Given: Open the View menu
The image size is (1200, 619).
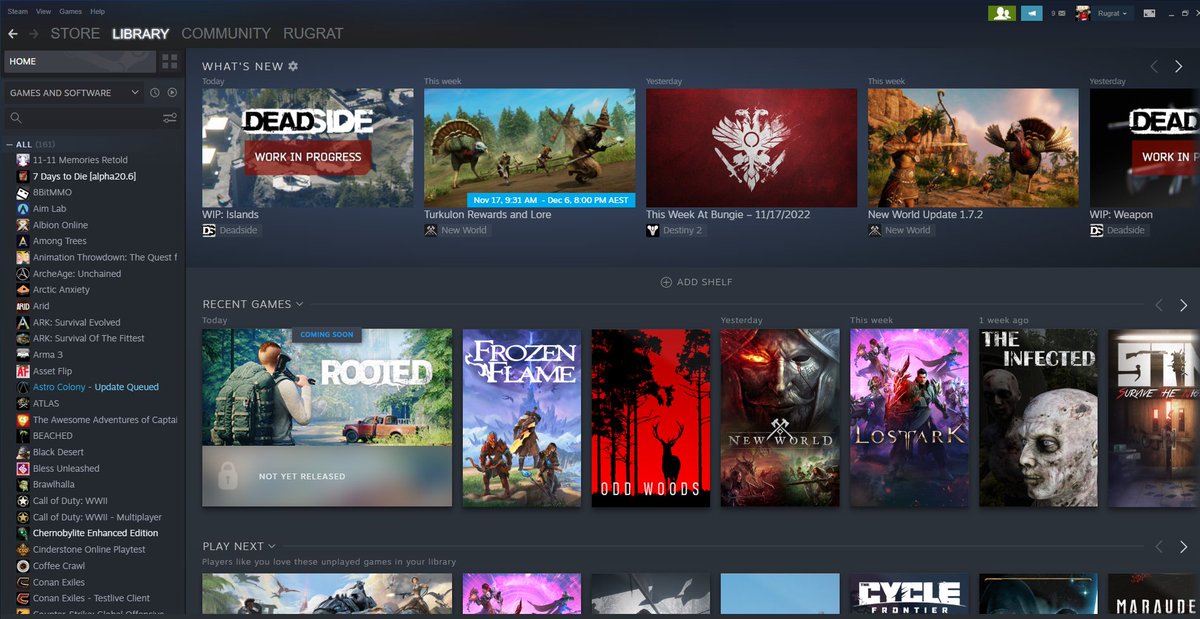Looking at the screenshot, I should [x=43, y=11].
